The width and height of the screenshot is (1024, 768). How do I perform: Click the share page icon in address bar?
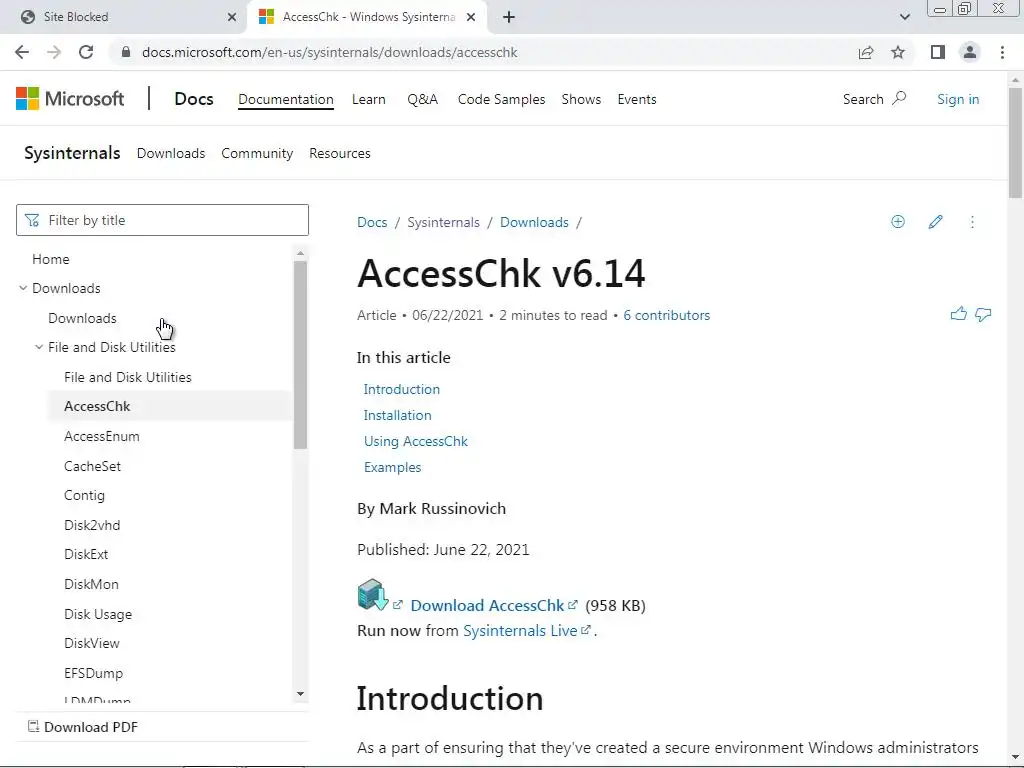866,52
